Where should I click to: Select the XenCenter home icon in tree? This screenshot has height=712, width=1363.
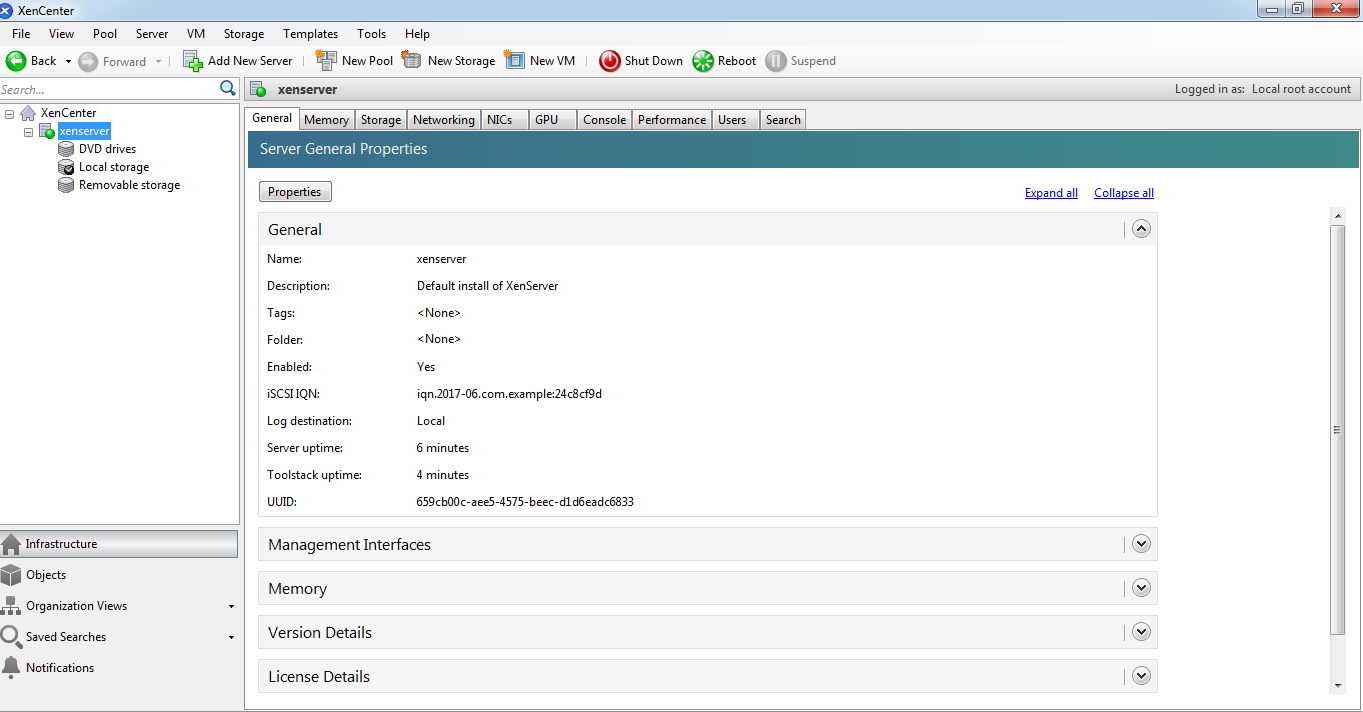[x=28, y=113]
